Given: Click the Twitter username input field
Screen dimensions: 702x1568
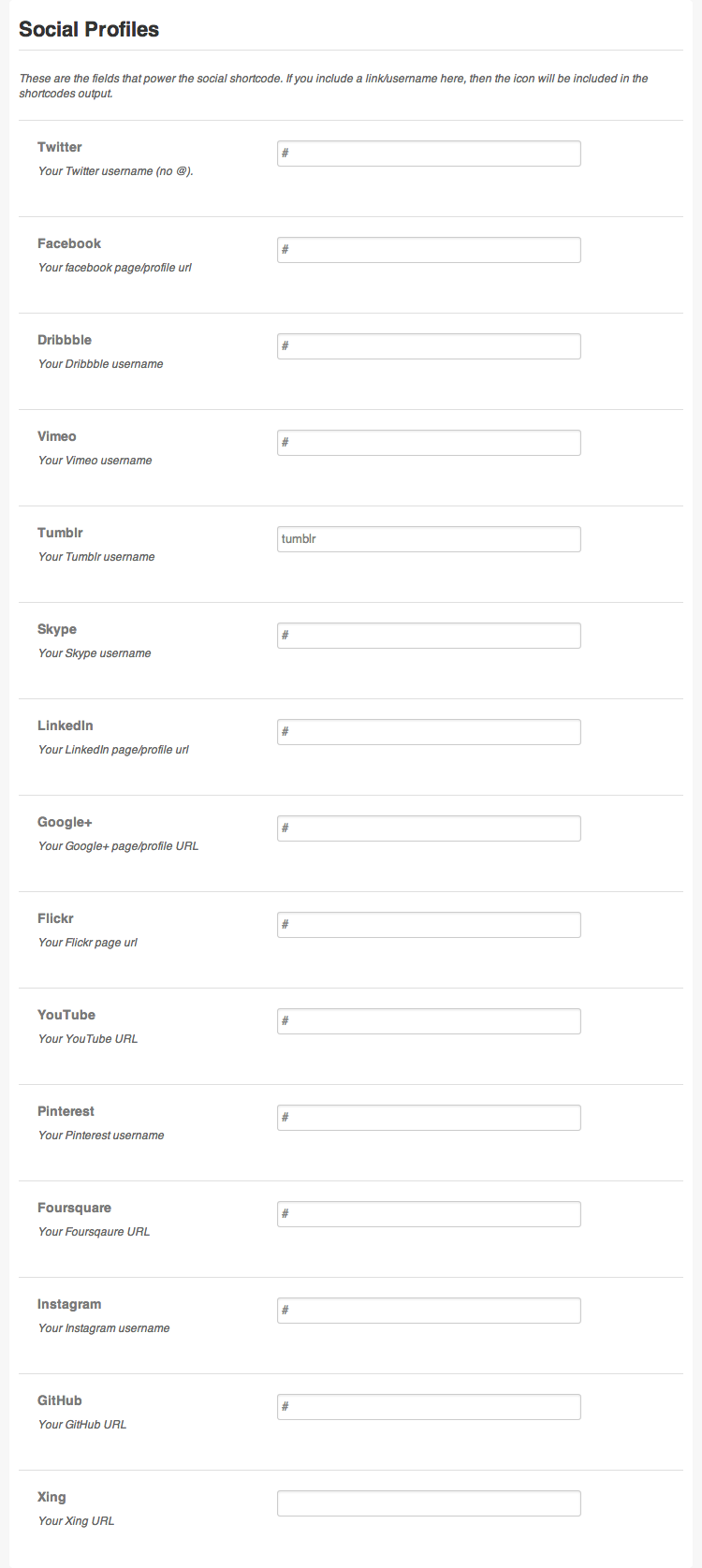Looking at the screenshot, I should (x=429, y=154).
